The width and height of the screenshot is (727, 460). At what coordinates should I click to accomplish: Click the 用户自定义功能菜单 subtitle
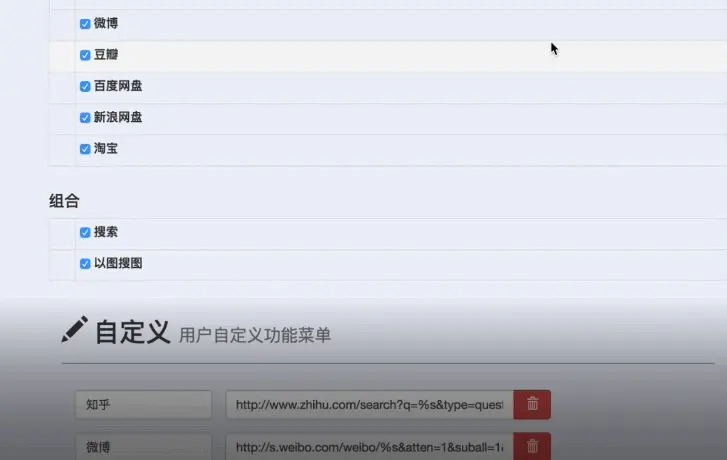tap(255, 335)
